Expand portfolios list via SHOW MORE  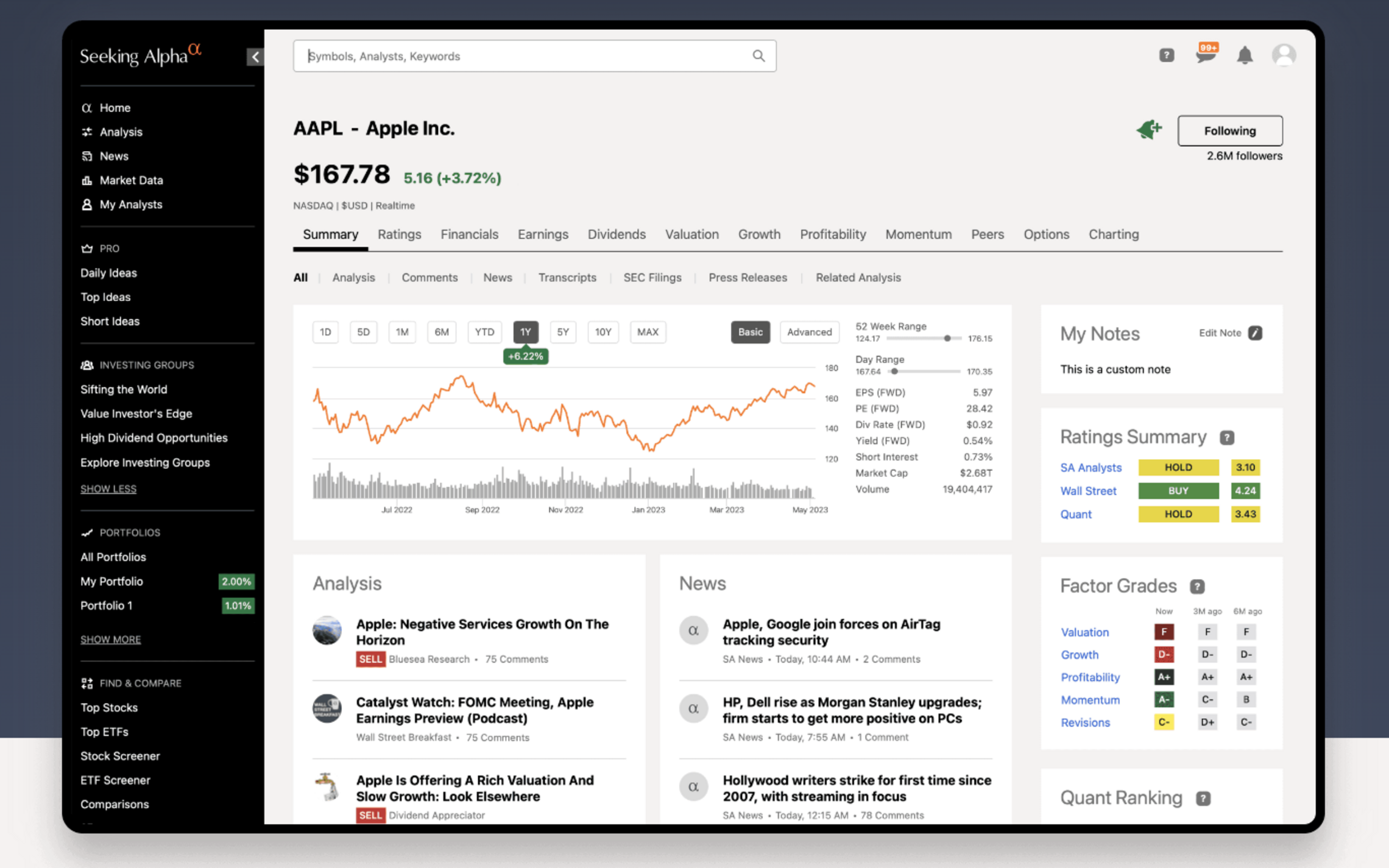point(110,639)
